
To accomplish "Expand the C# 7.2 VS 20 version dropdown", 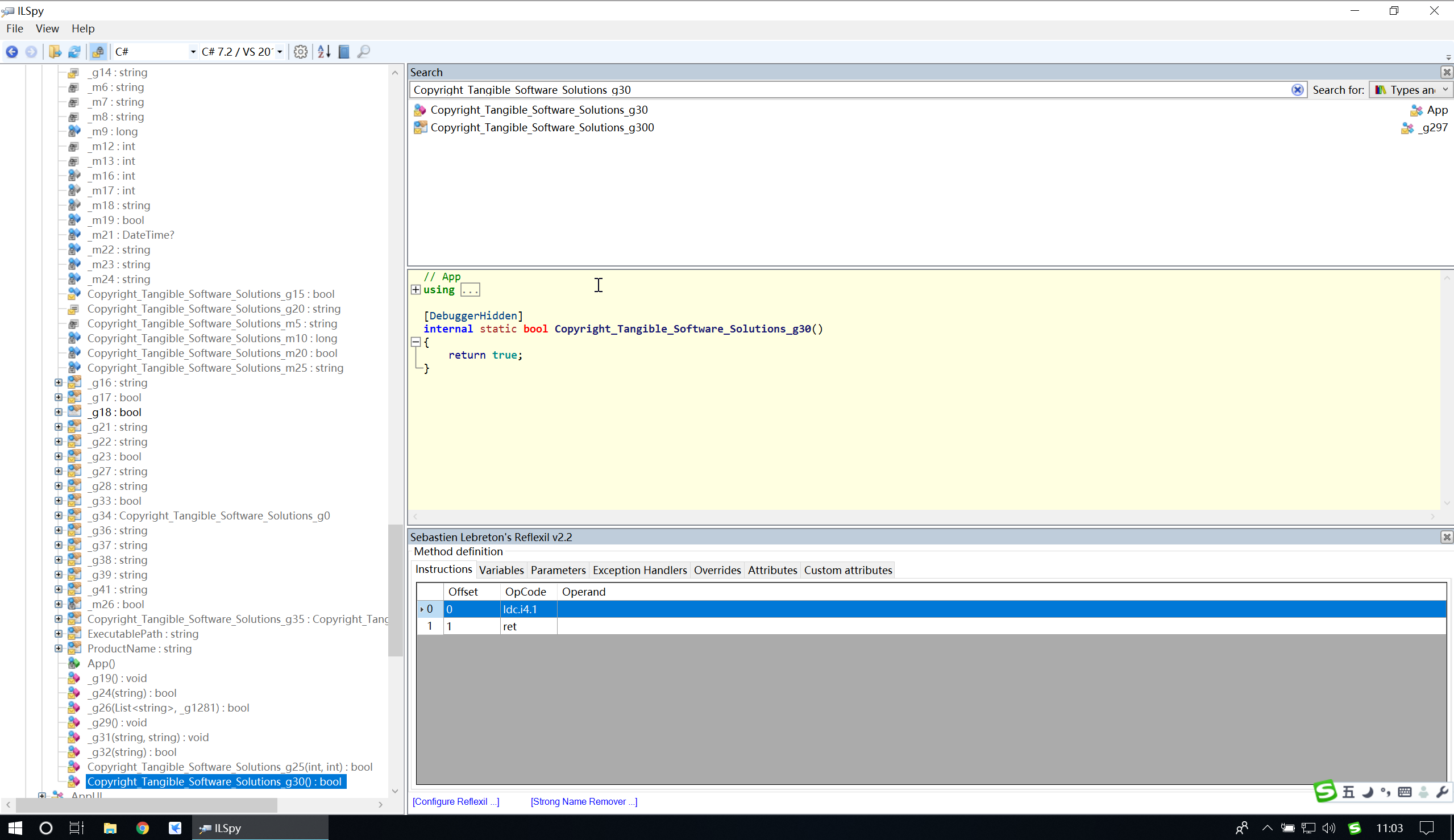I will tap(279, 51).
